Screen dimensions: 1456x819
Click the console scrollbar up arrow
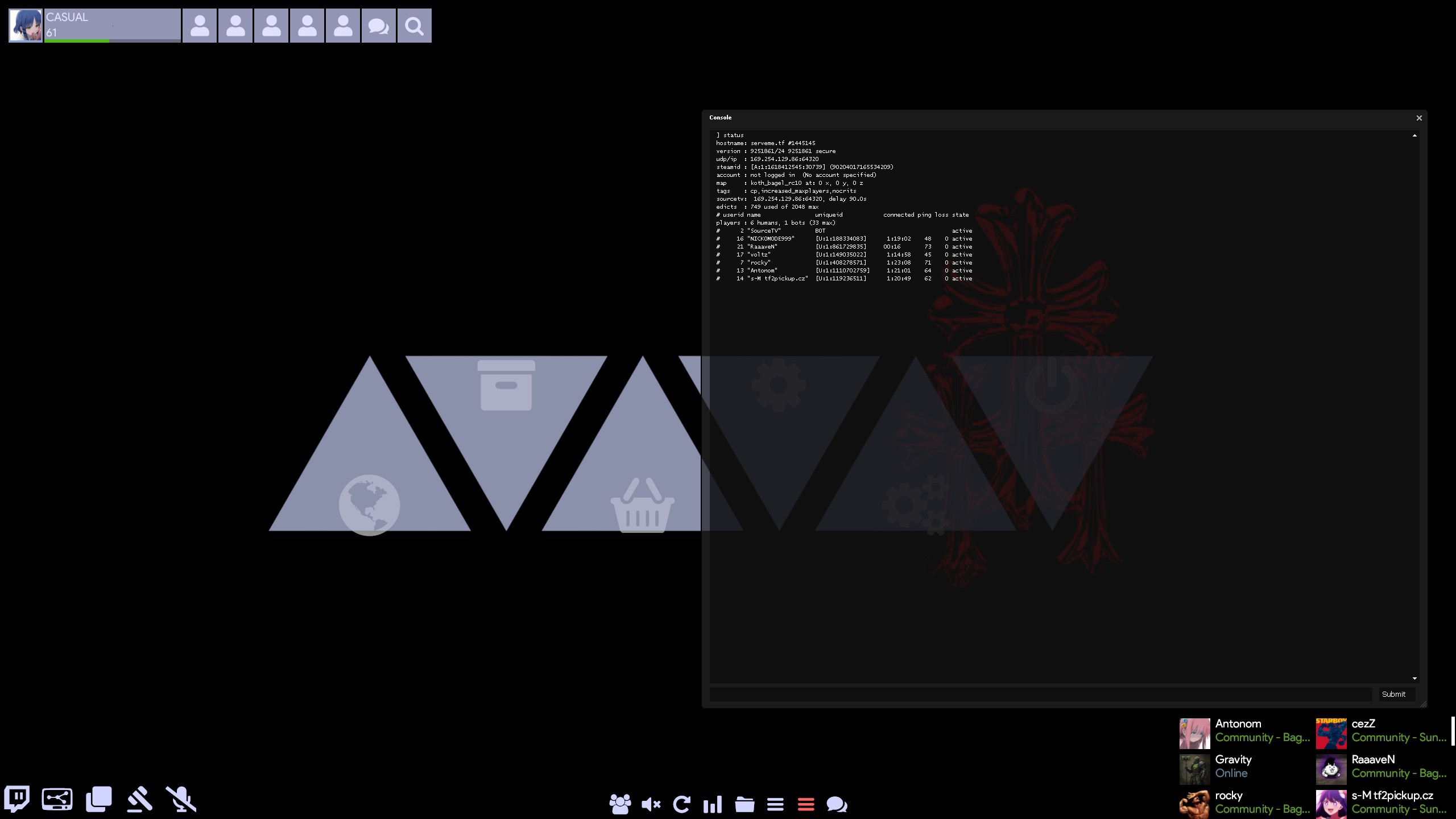(x=1414, y=135)
